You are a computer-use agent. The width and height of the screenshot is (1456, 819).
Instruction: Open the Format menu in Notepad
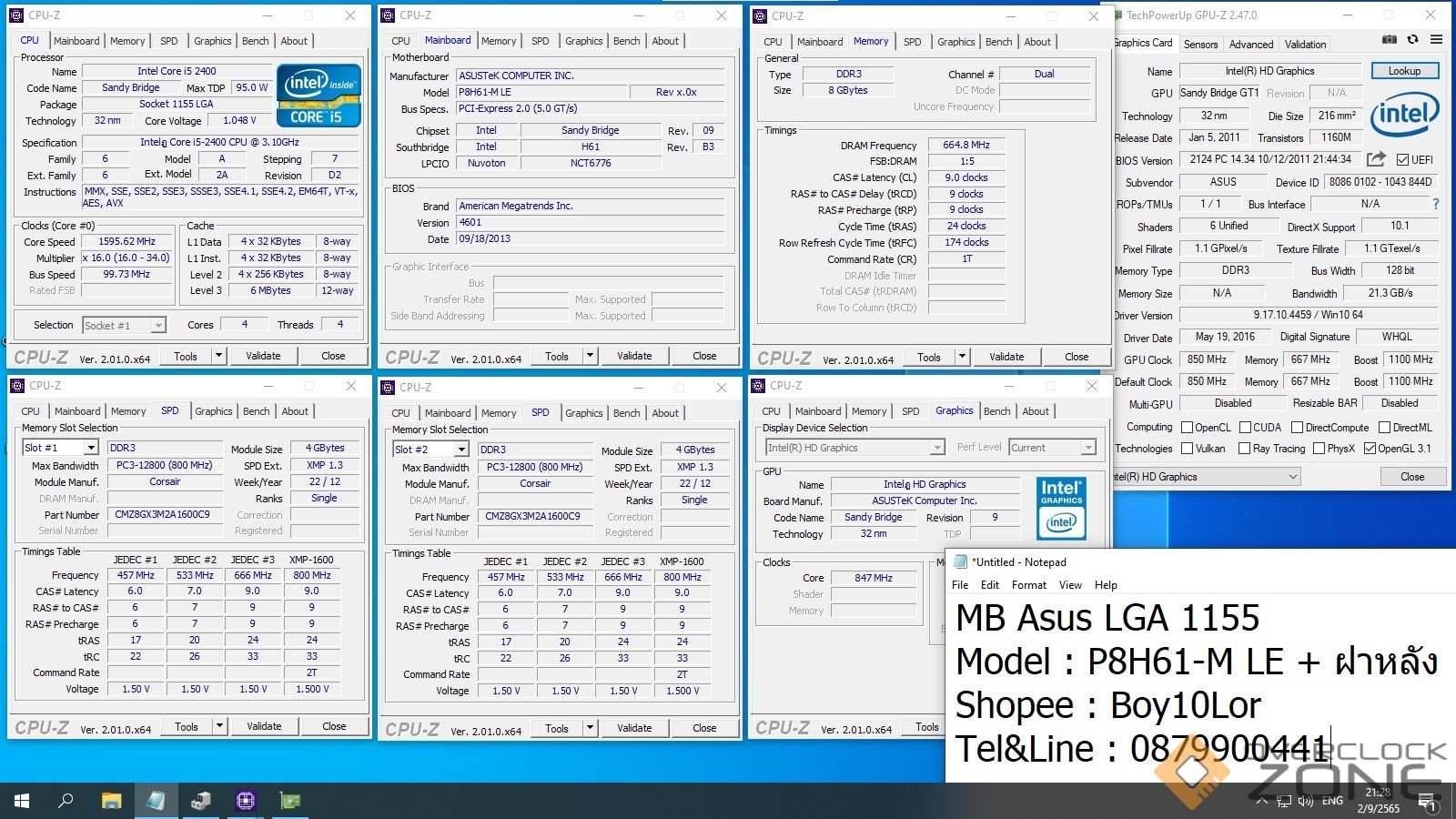click(x=1028, y=585)
